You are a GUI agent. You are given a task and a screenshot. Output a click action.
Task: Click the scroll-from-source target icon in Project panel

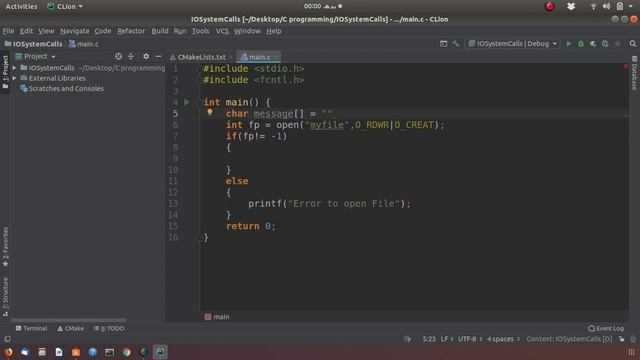[x=118, y=56]
